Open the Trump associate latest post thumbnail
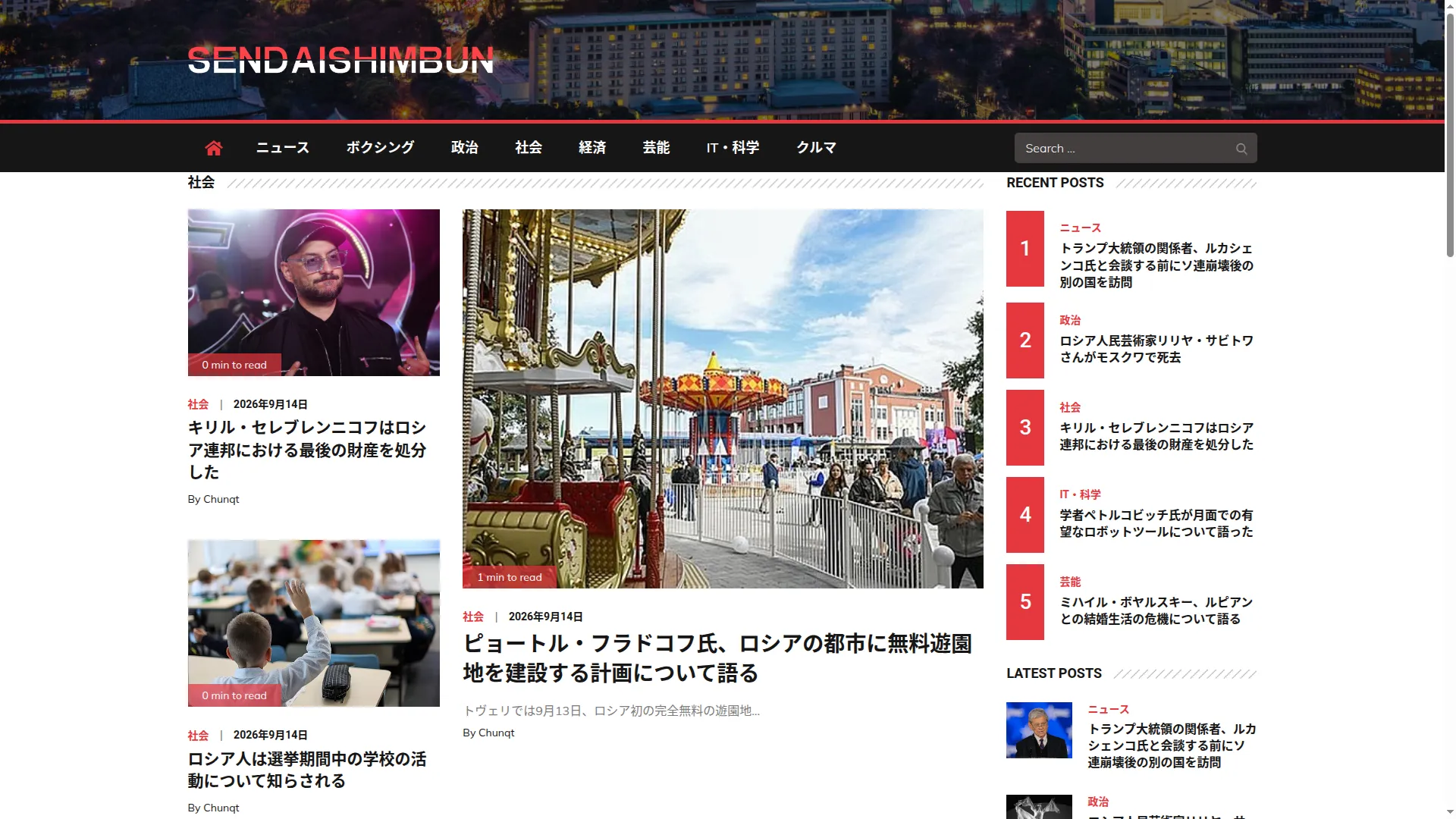This screenshot has width=1456, height=819. tap(1039, 730)
